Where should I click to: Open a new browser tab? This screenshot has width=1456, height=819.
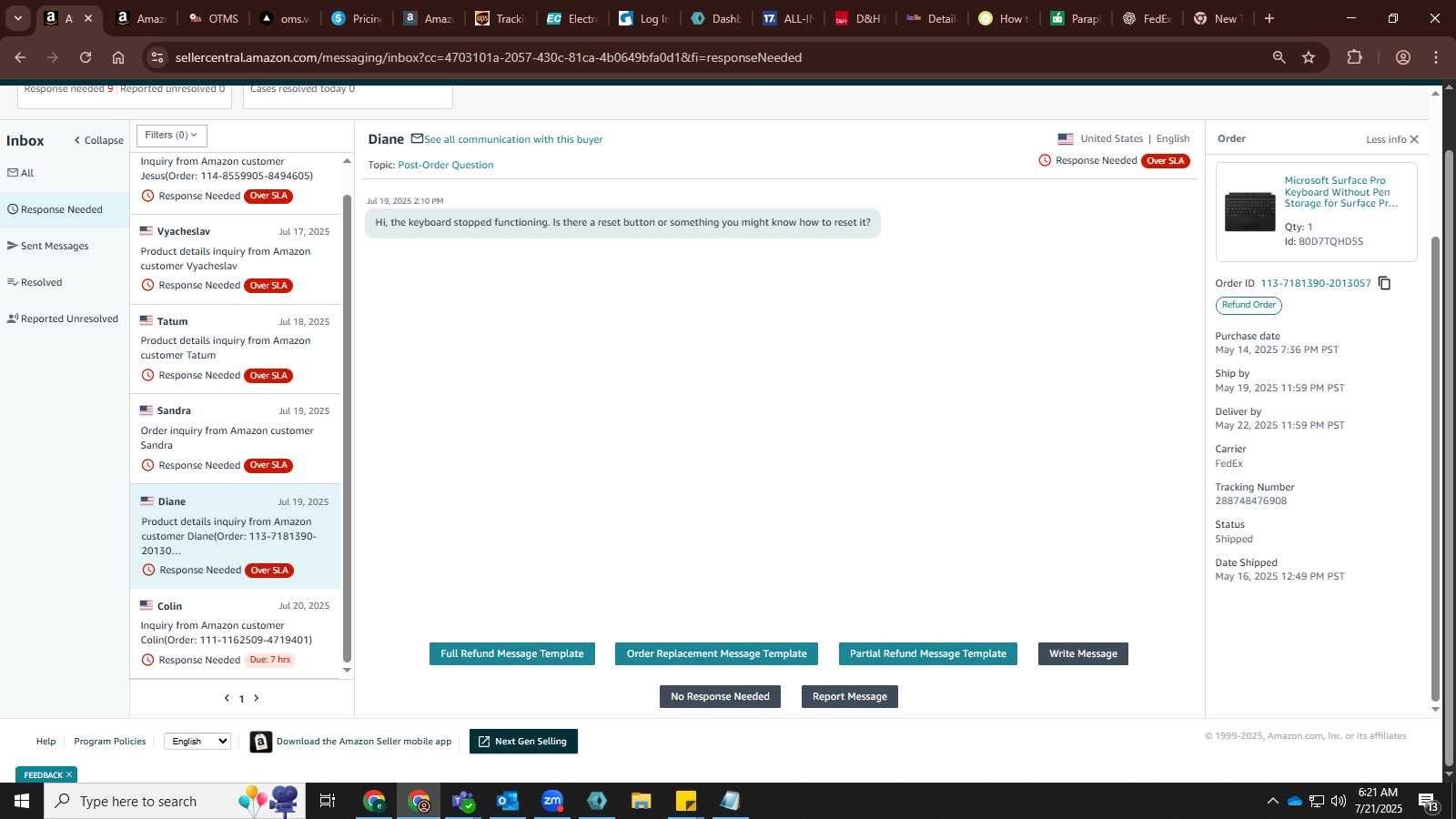[x=1269, y=18]
